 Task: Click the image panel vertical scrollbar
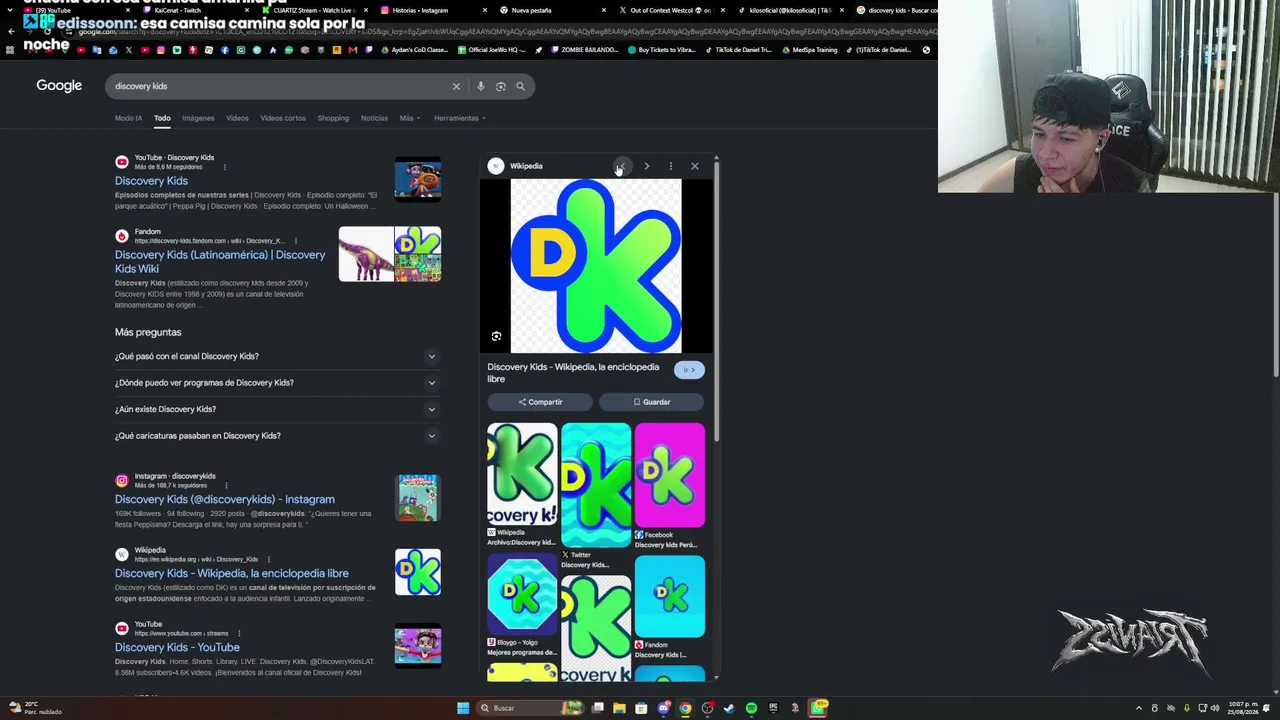tap(716, 300)
